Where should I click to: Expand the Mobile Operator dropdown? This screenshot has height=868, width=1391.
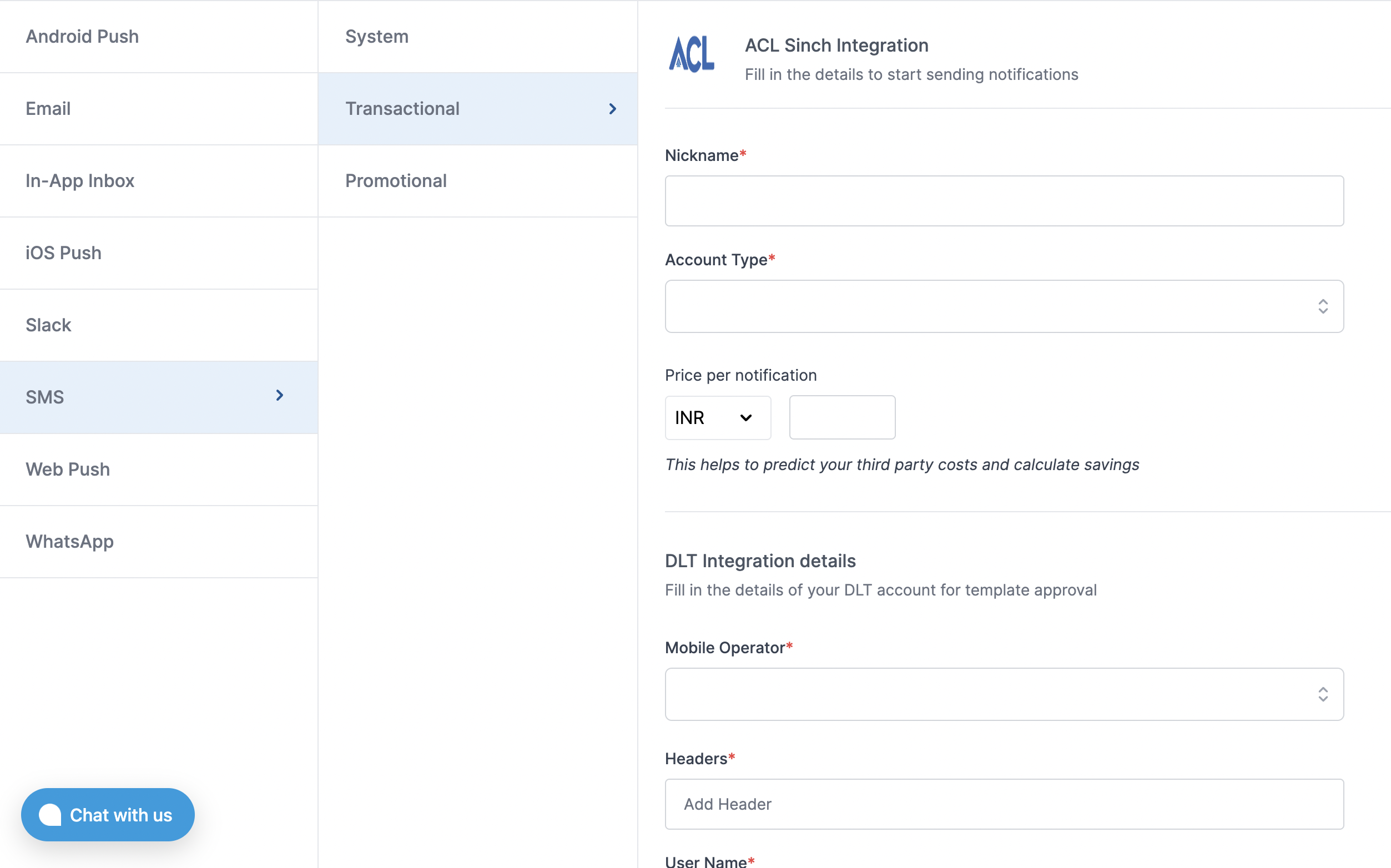[1004, 694]
